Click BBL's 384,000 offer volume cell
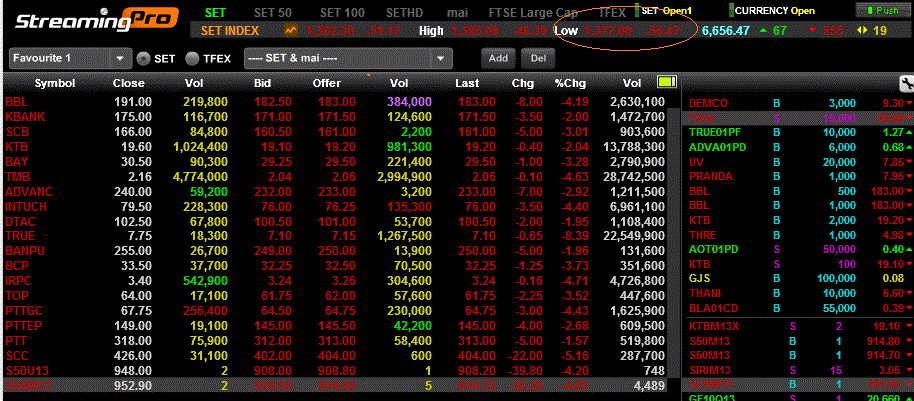 pyautogui.click(x=411, y=101)
